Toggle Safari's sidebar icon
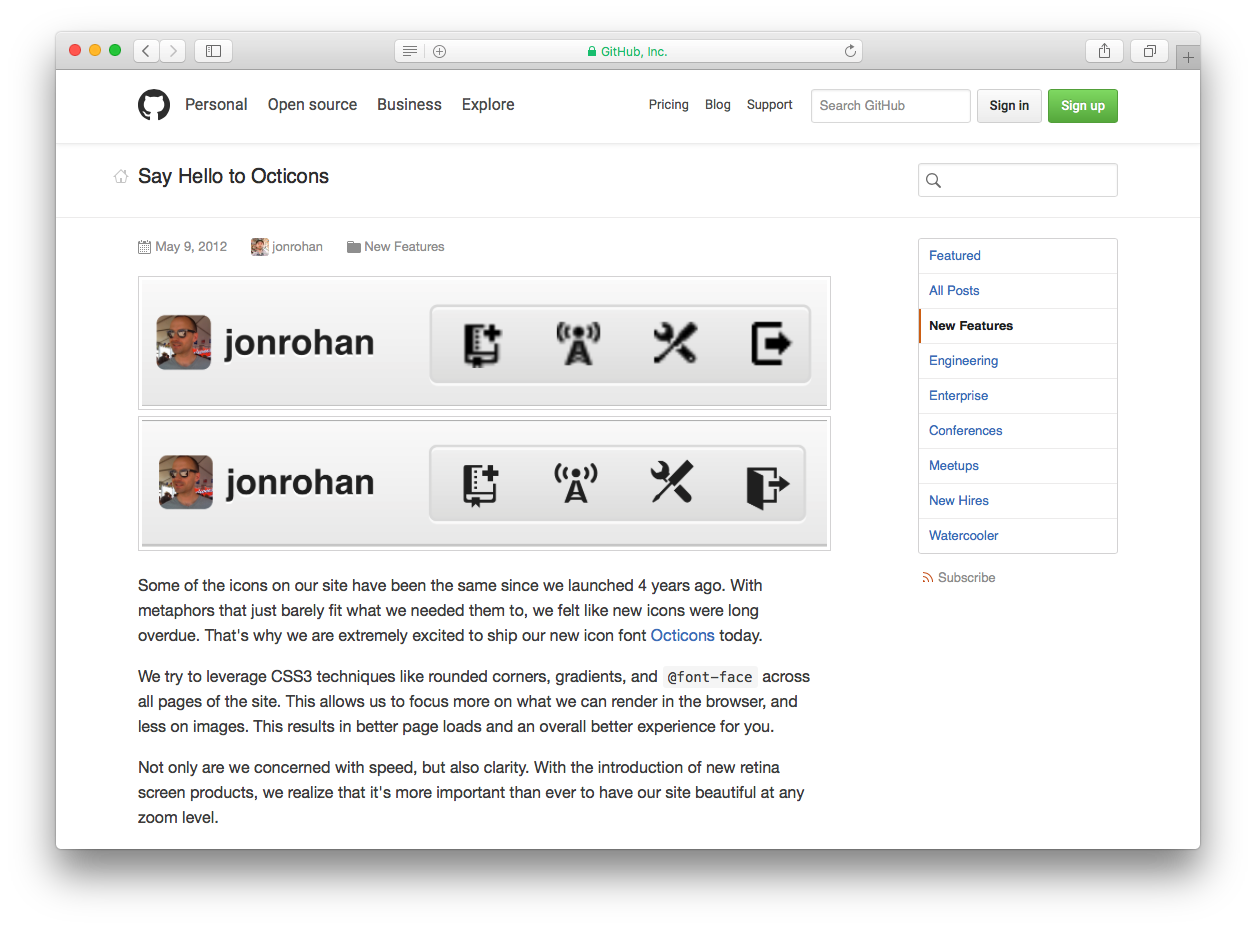Image resolution: width=1256 pixels, height=929 pixels. [x=213, y=50]
